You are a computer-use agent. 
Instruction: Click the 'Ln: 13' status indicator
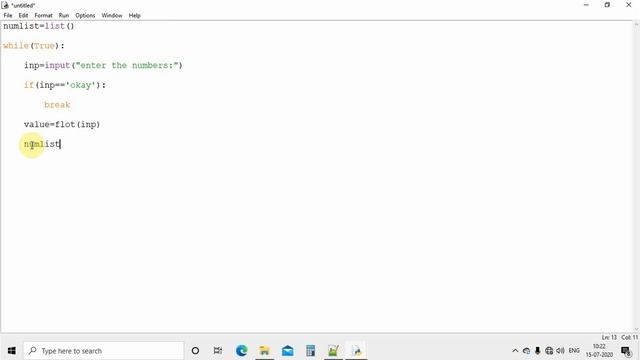point(609,337)
